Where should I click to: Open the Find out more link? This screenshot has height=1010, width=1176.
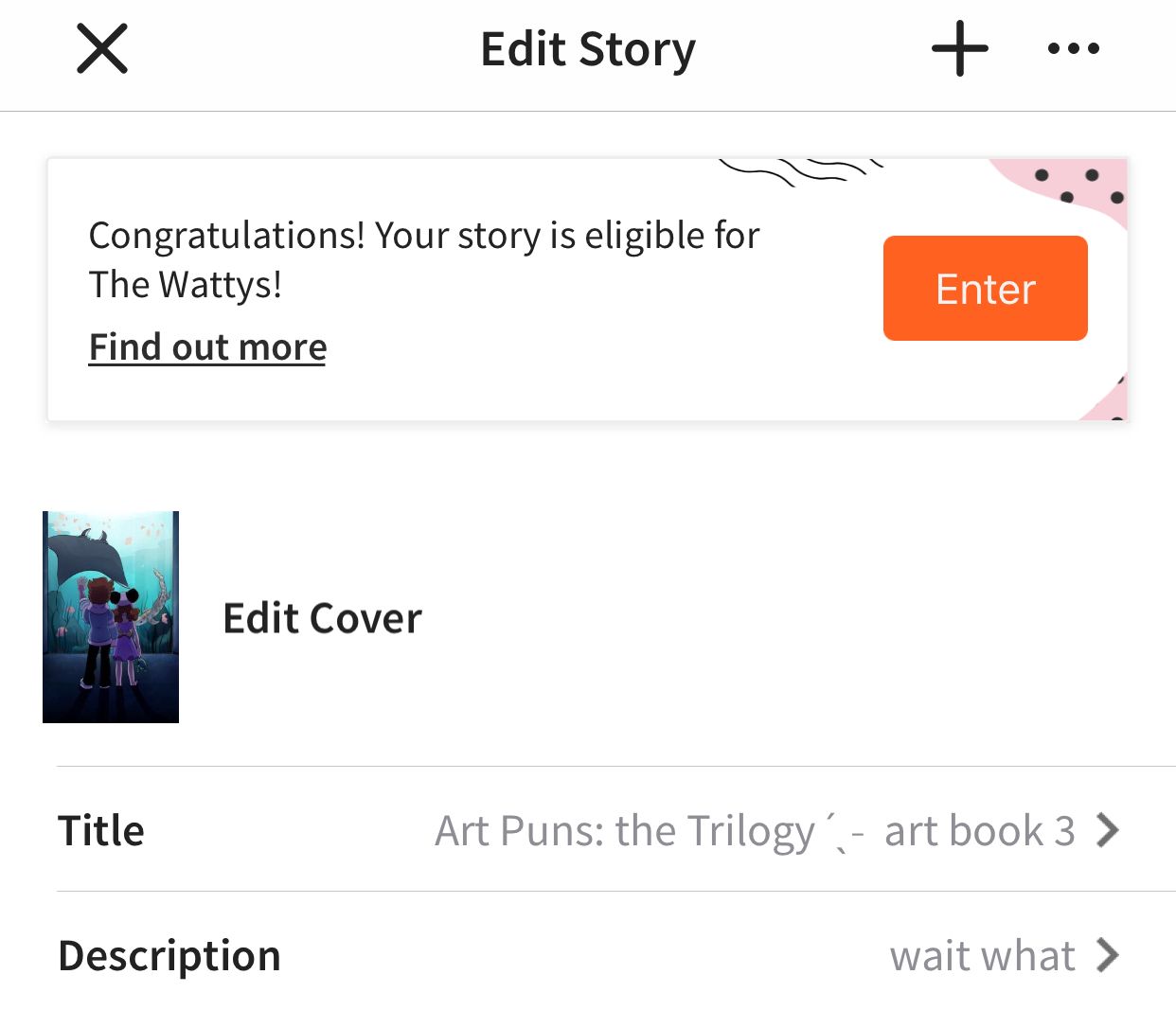207,347
